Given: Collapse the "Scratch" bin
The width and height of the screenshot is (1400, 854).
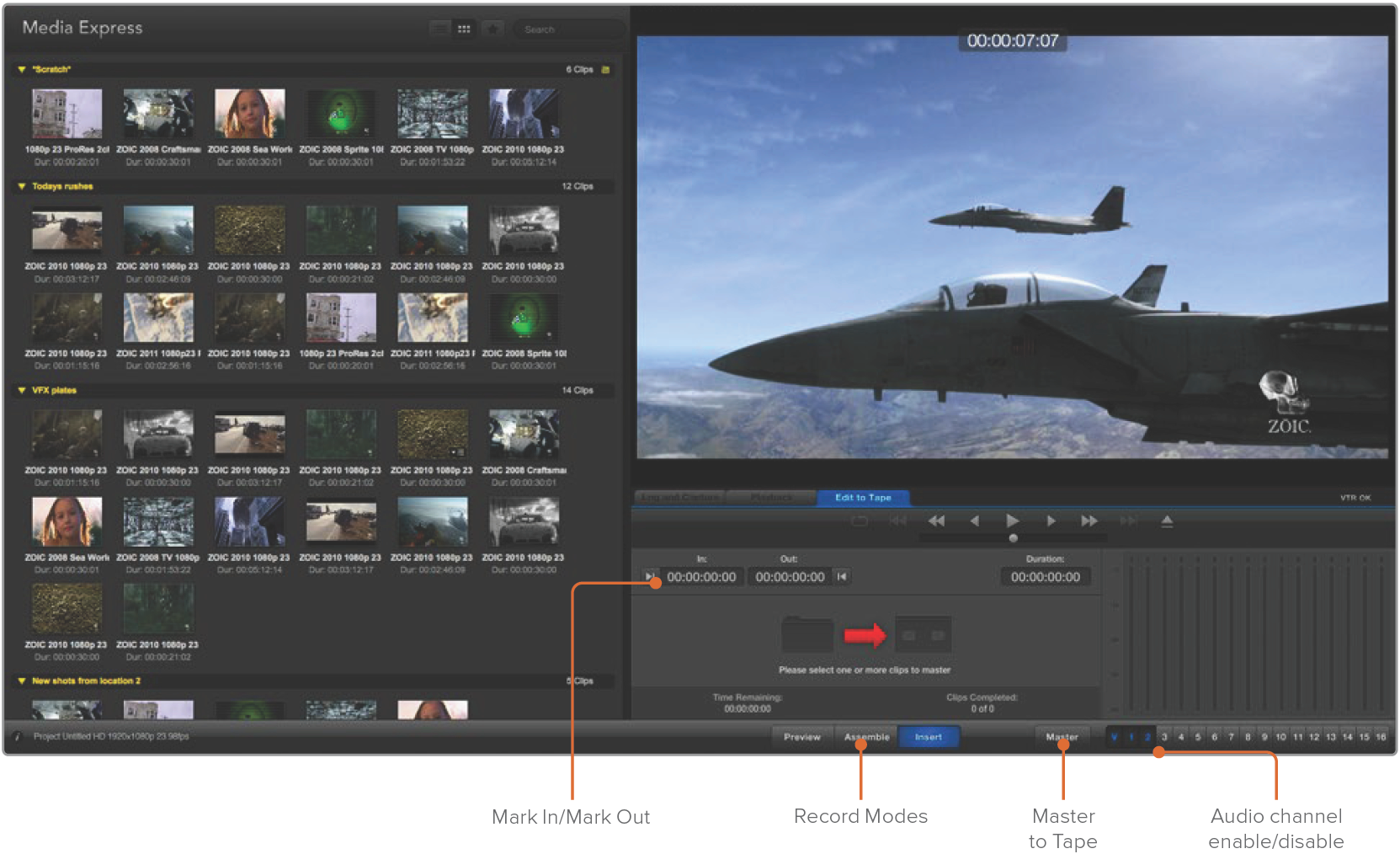Looking at the screenshot, I should (22, 70).
